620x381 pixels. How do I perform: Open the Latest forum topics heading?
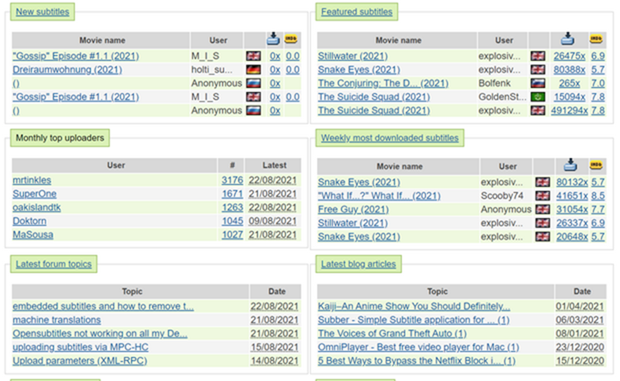click(x=53, y=264)
